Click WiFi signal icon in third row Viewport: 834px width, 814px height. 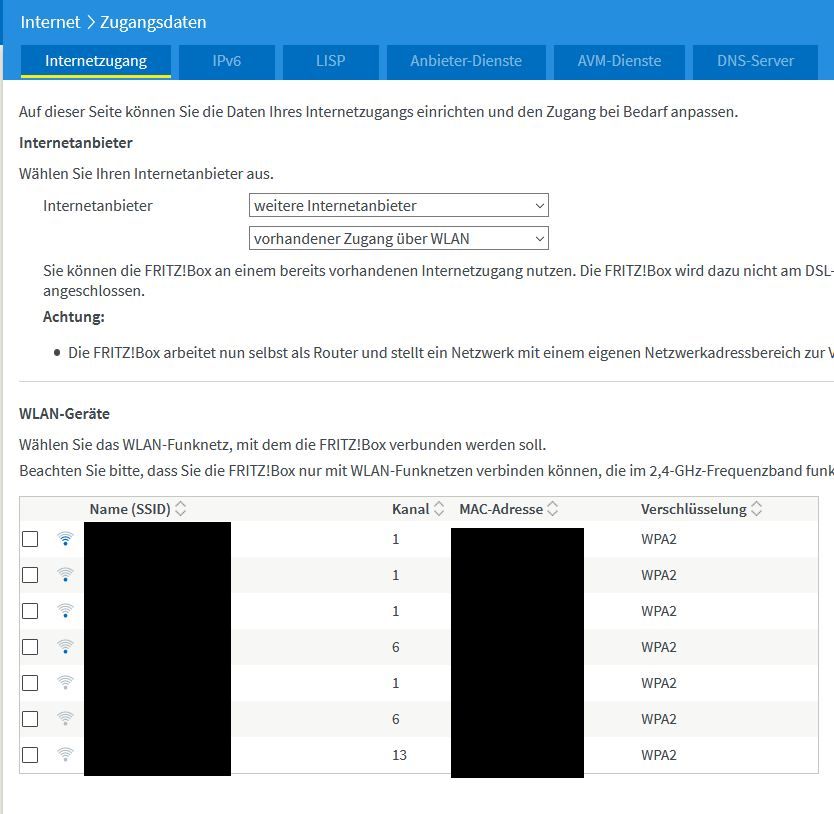(x=65, y=611)
